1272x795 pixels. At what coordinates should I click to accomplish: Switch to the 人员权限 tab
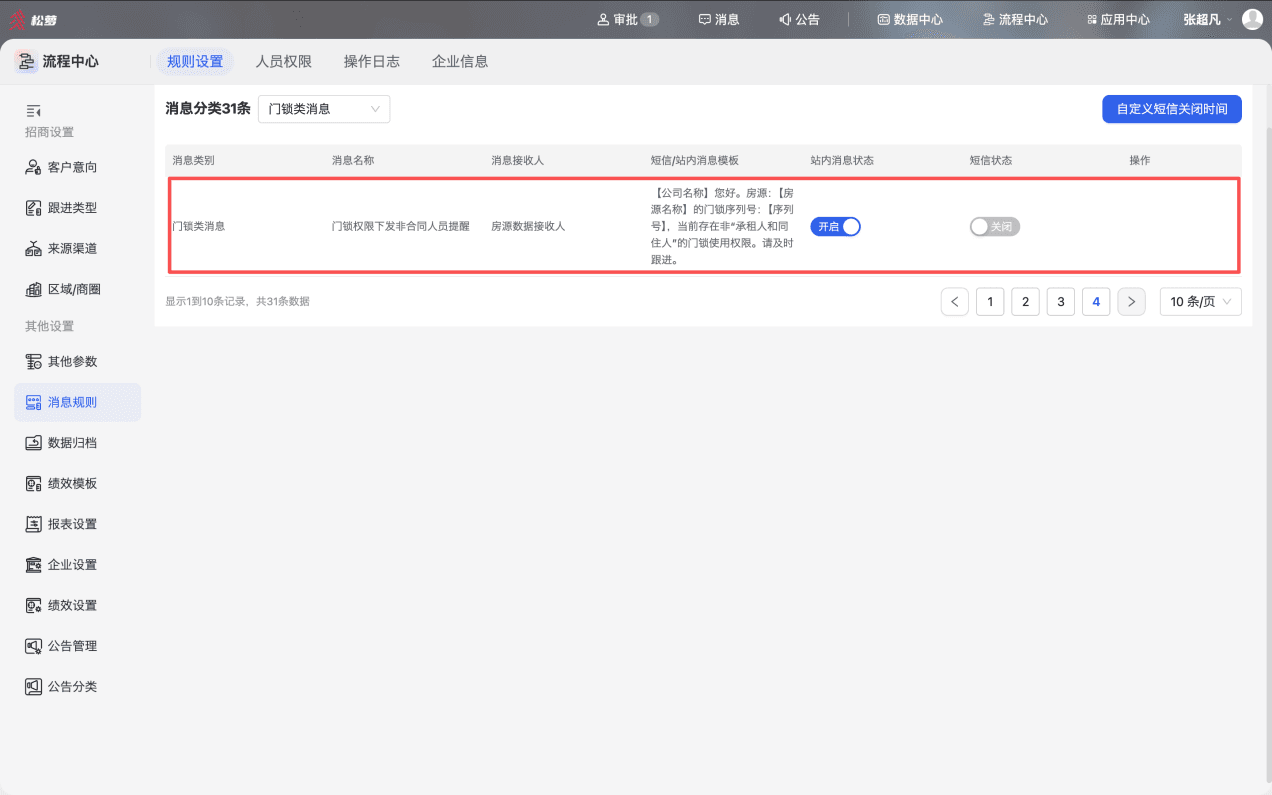[283, 61]
